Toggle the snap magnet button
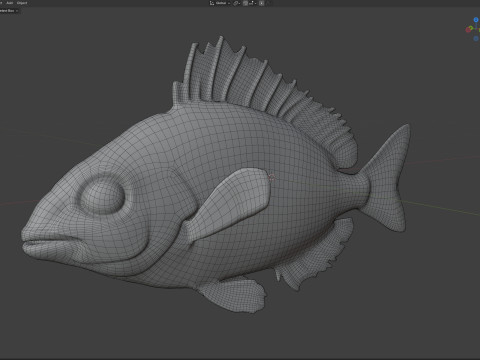This screenshot has height=360, width=480. point(245,3)
